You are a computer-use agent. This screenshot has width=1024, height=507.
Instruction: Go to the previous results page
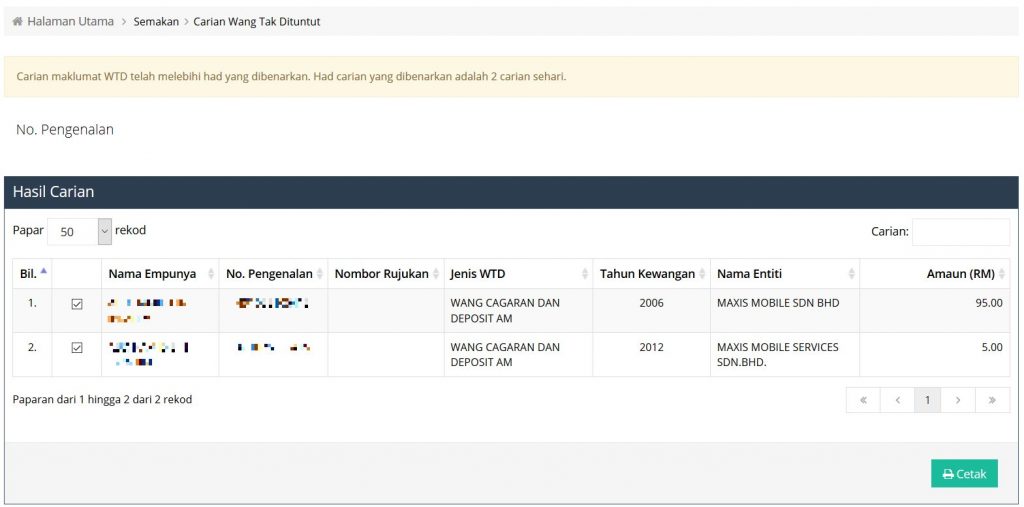(x=897, y=400)
